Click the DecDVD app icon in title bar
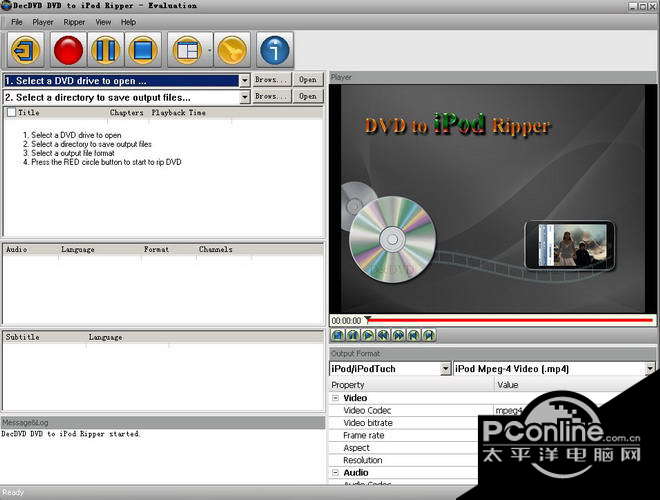This screenshot has height=500, width=660. coord(7,5)
